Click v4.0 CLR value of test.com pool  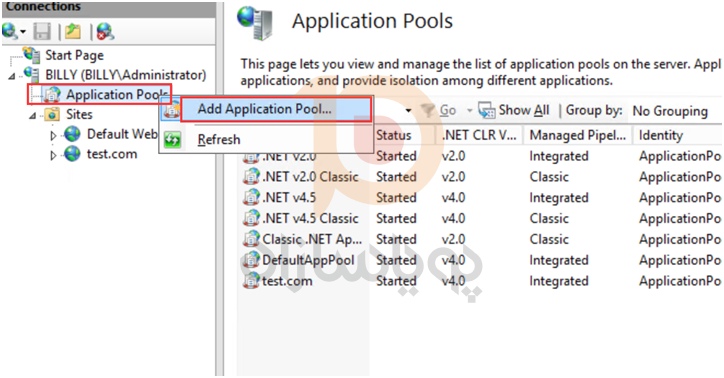click(453, 281)
